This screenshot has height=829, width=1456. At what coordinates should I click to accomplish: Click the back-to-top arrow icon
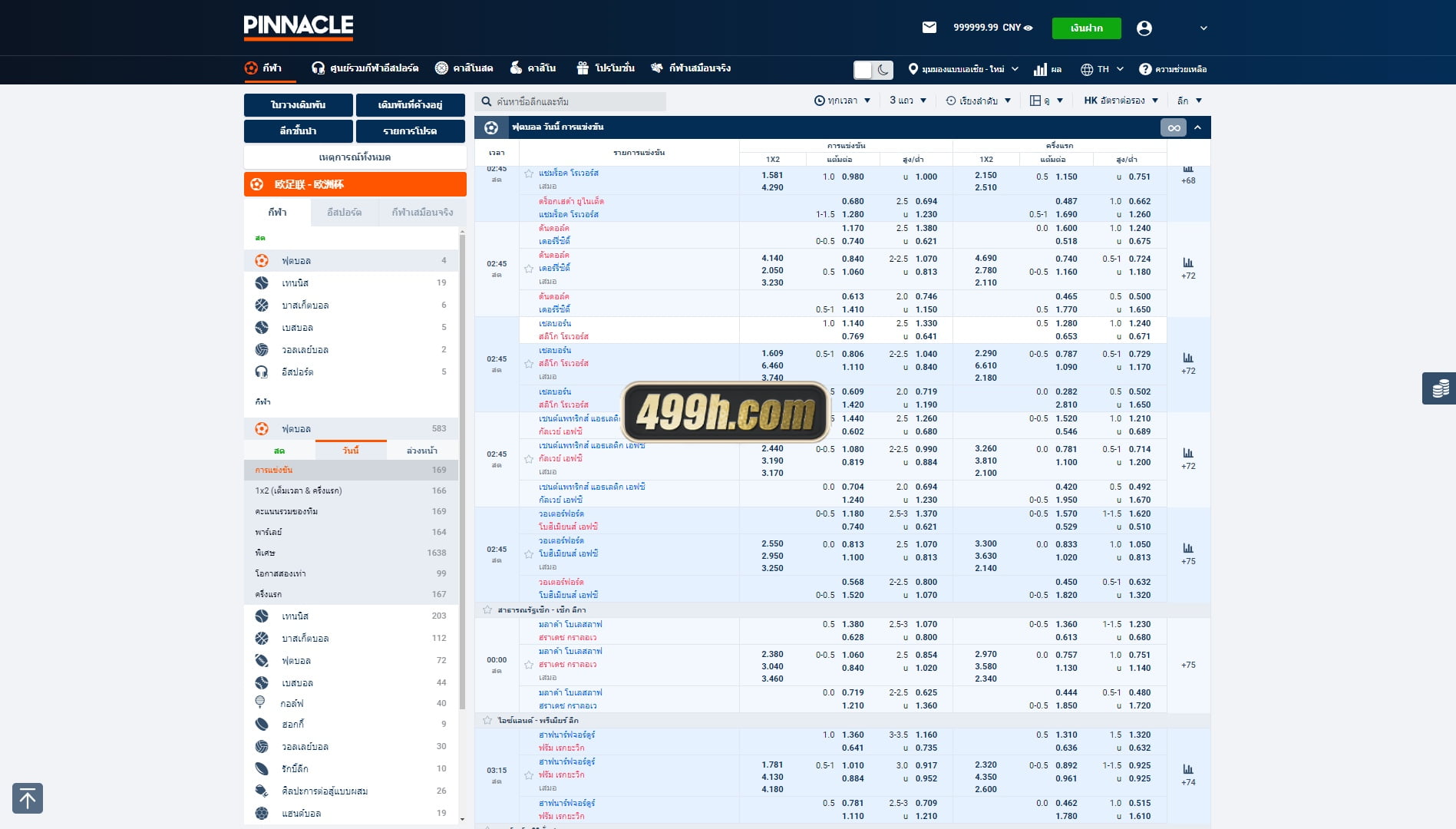pyautogui.click(x=28, y=798)
